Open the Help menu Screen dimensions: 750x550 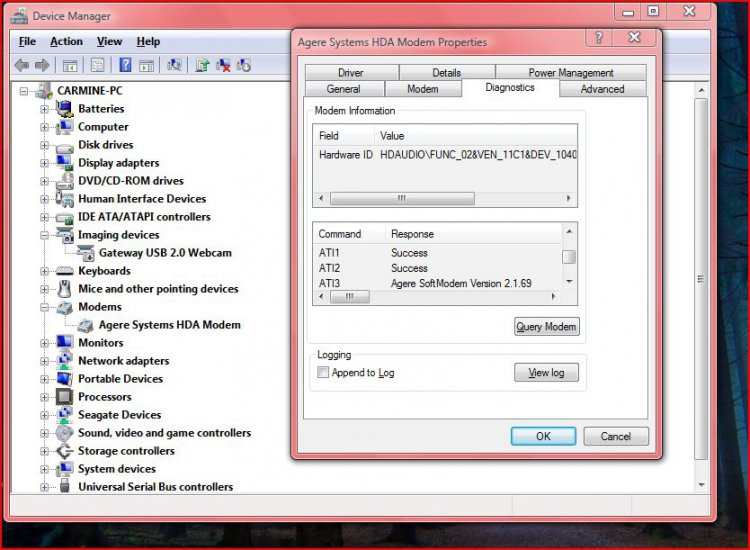148,42
